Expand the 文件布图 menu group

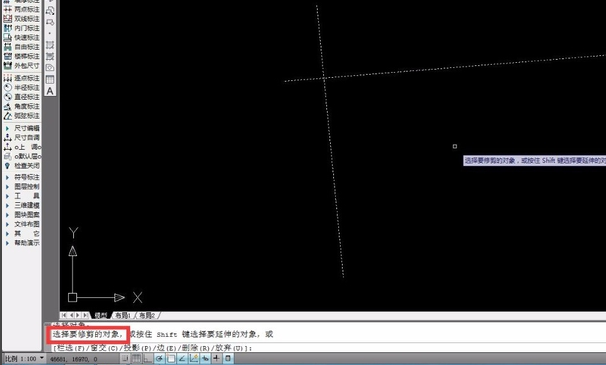(x=22, y=224)
